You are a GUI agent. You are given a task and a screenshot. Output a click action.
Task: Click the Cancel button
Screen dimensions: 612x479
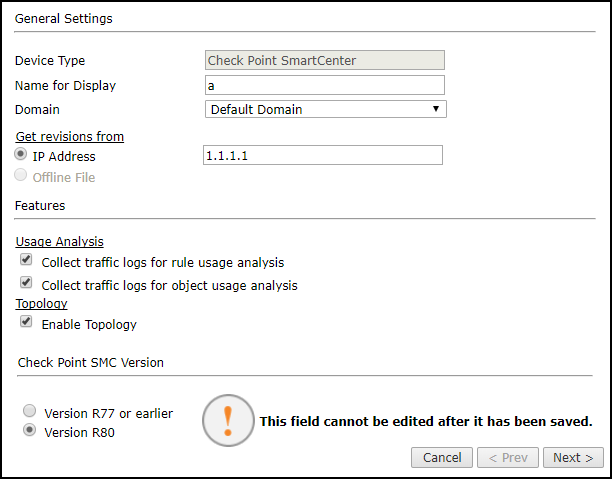442,458
